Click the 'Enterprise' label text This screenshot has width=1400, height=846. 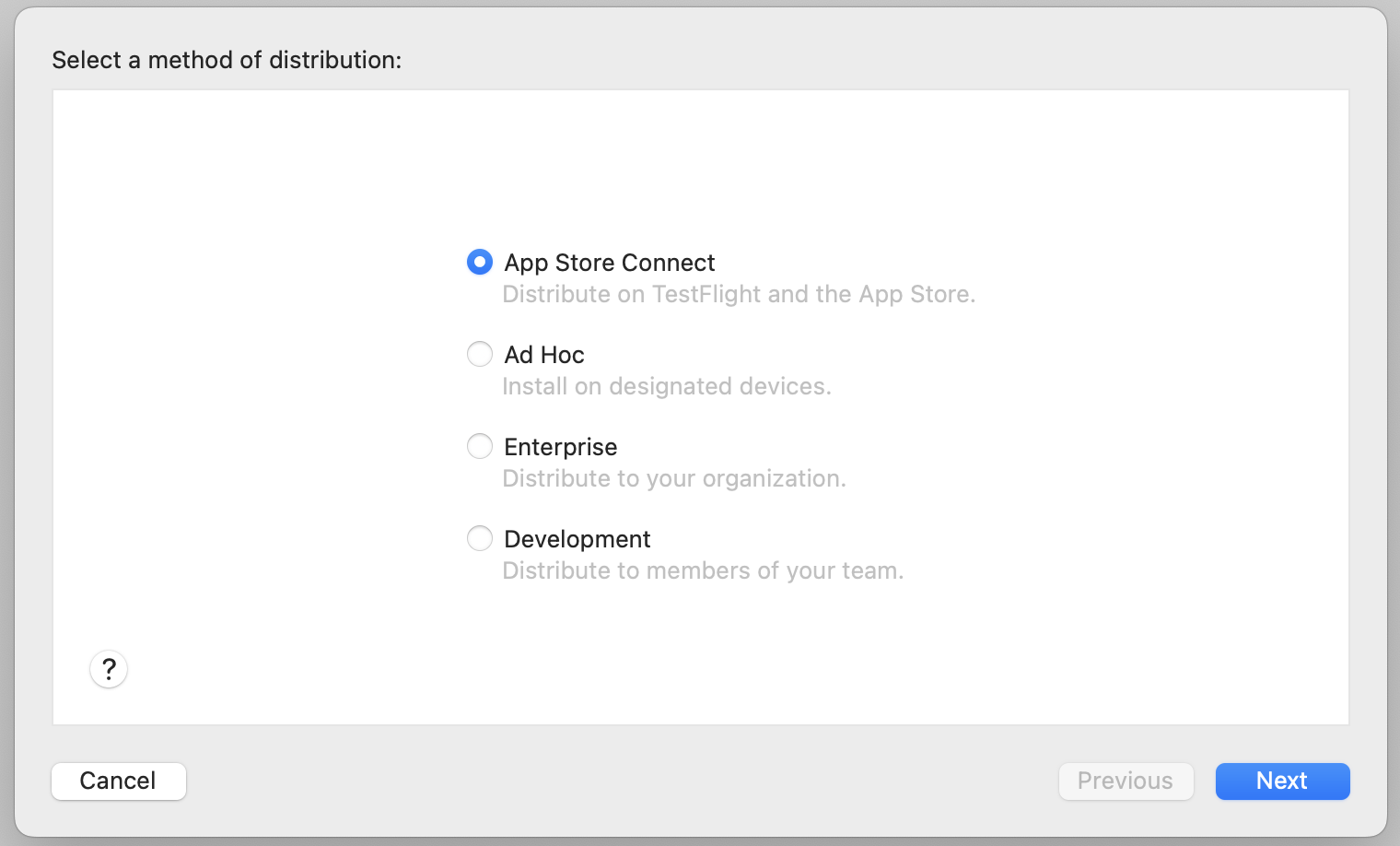(561, 448)
